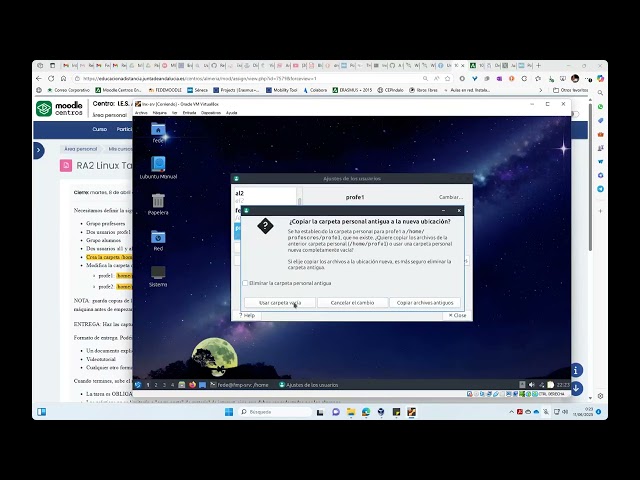Select 'Ajustes de los usuarios' taskbar entry
This screenshot has width=640, height=480.
click(x=309, y=384)
